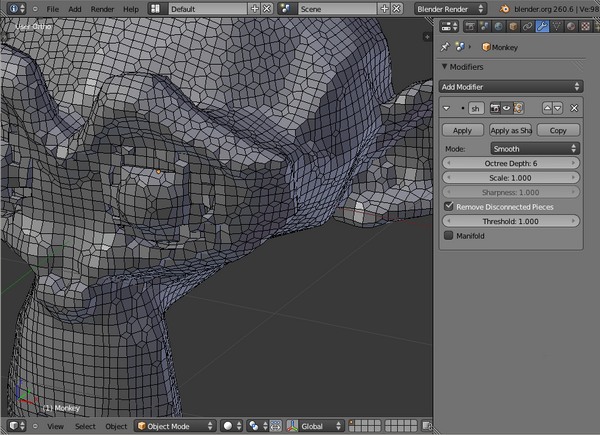The image size is (600, 435).
Task: Click the Threshold 1.000 value field
Action: coord(510,221)
